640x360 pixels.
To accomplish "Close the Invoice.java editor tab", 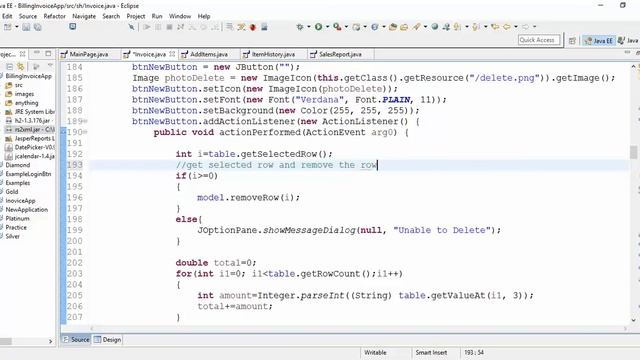I will coord(172,54).
